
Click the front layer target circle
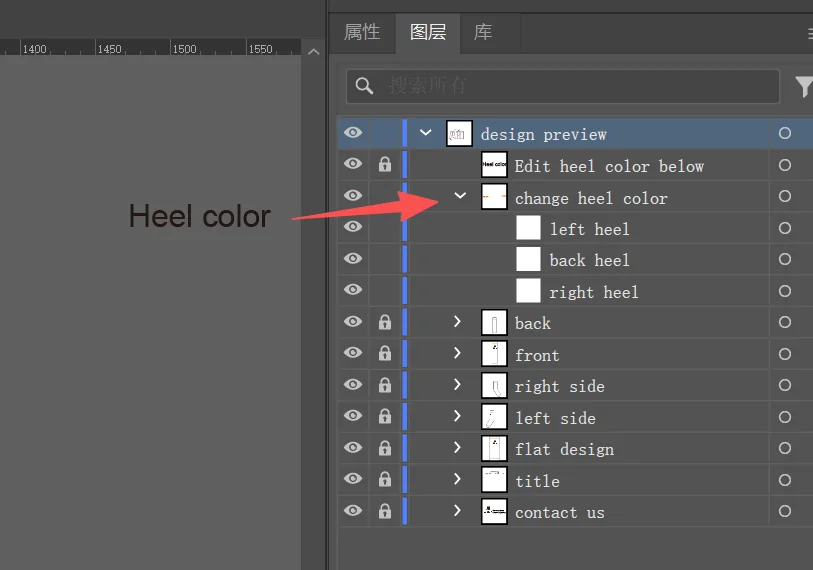pos(784,354)
